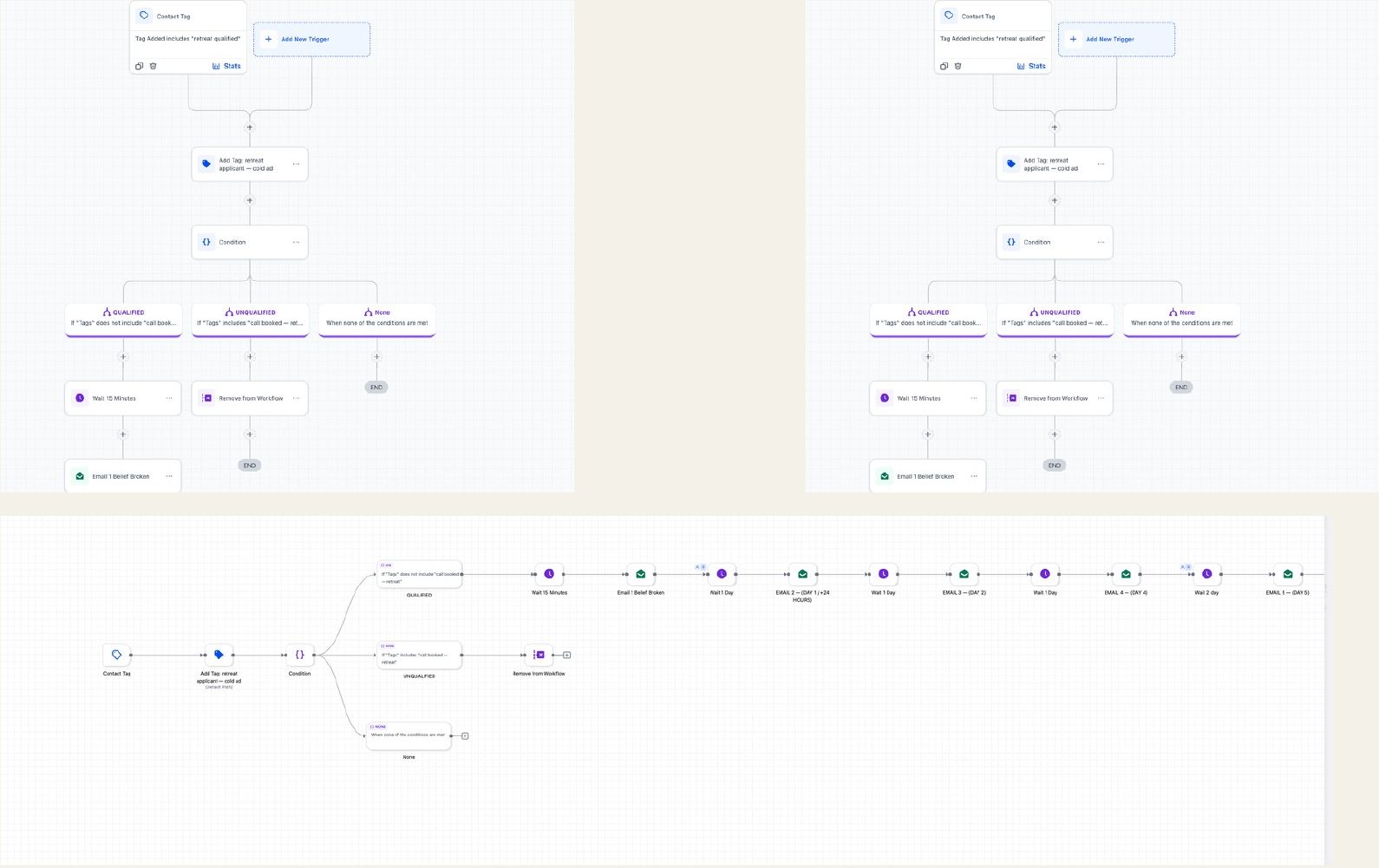Select the QUALIFIED branch in left canvas
1379x868 pixels.
pyautogui.click(x=123, y=319)
